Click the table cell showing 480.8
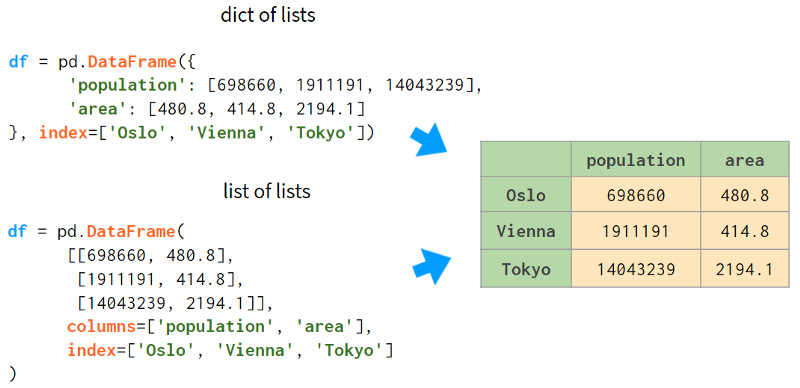Screen dimensions: 800x388 pos(745,195)
